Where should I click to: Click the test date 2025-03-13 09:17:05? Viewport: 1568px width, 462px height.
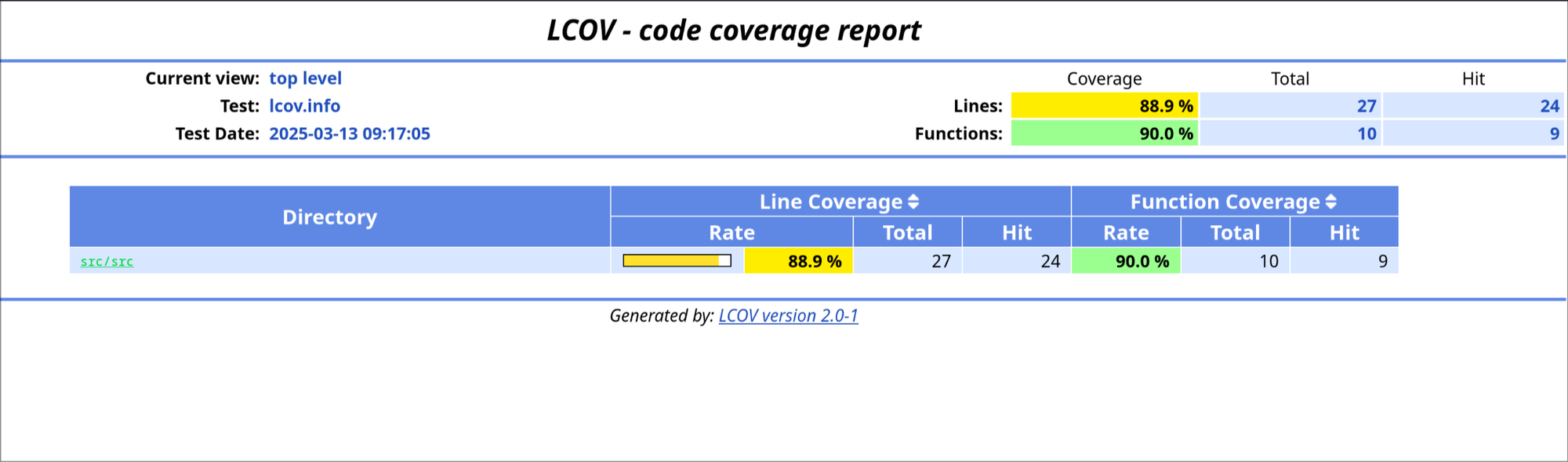(x=350, y=133)
